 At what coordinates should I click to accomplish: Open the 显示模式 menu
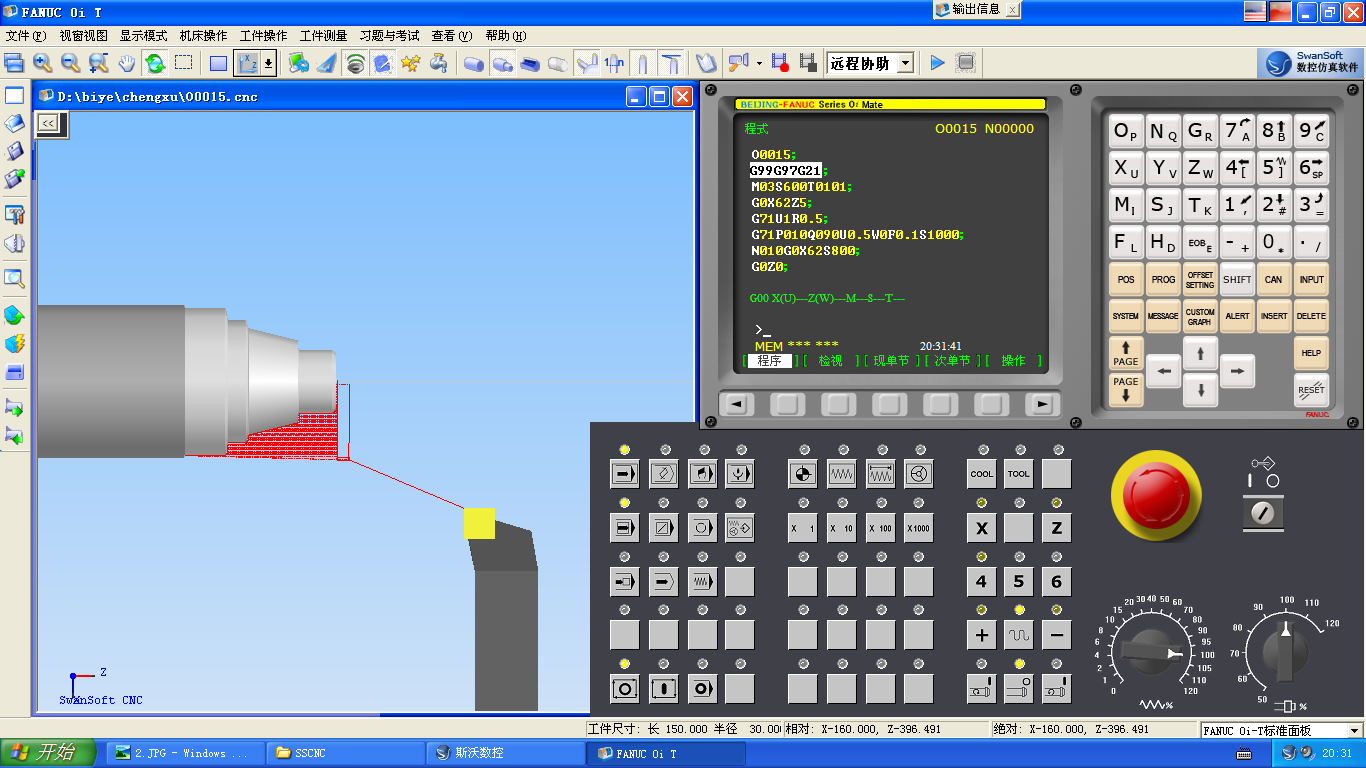point(143,36)
